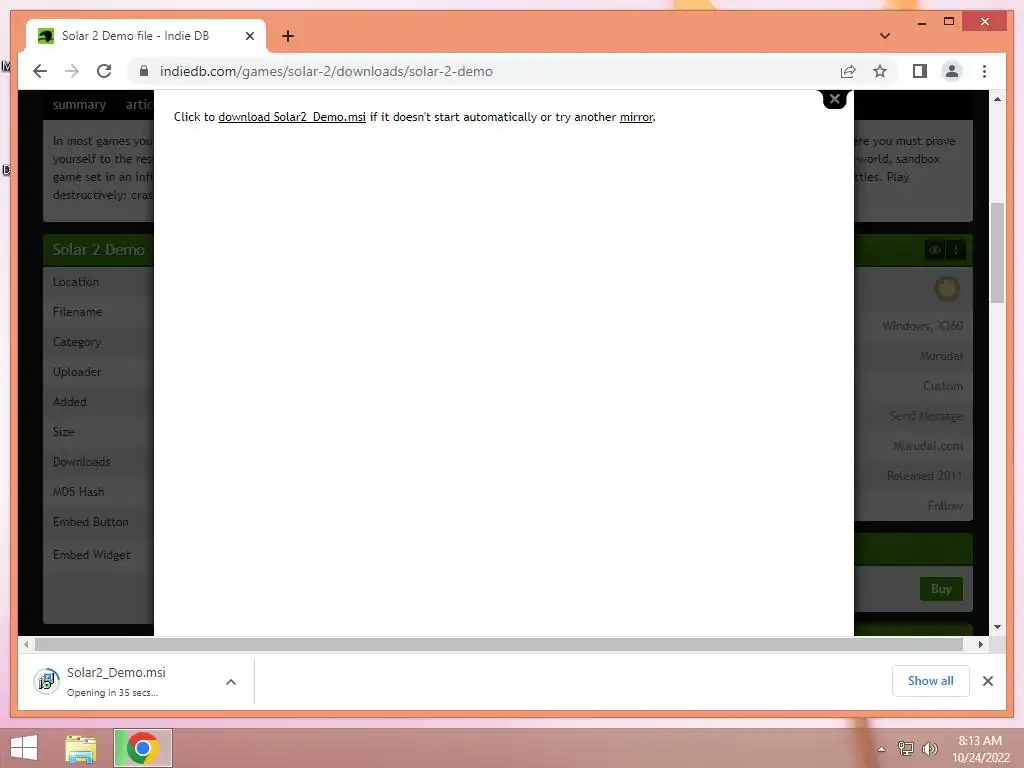Click the Follow link
Viewport: 1024px width, 768px height.
click(945, 506)
